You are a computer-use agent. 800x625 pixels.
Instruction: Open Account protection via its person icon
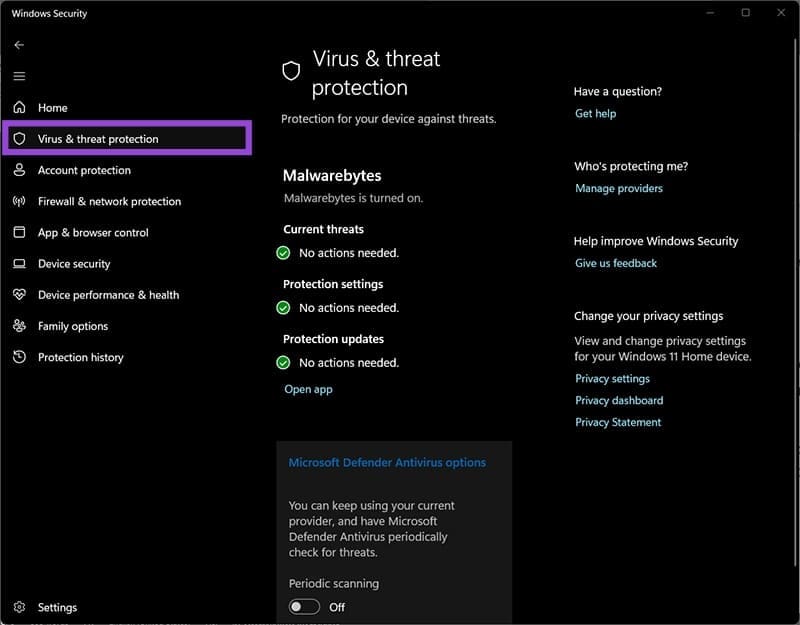point(20,170)
